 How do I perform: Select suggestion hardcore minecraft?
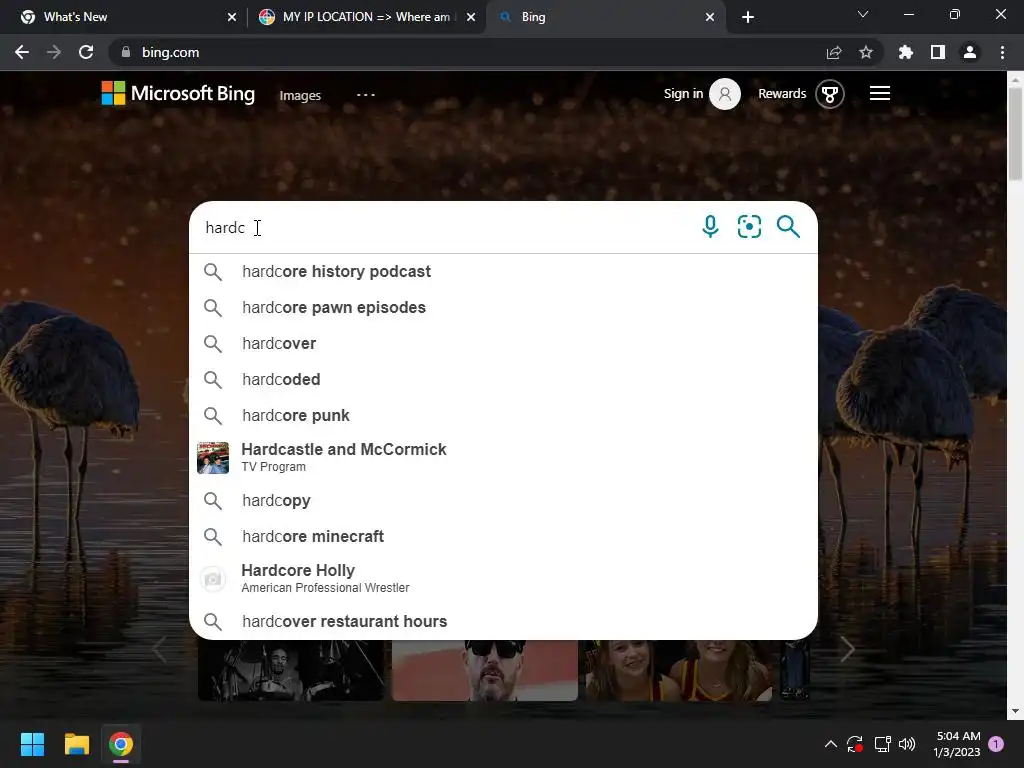[503, 536]
